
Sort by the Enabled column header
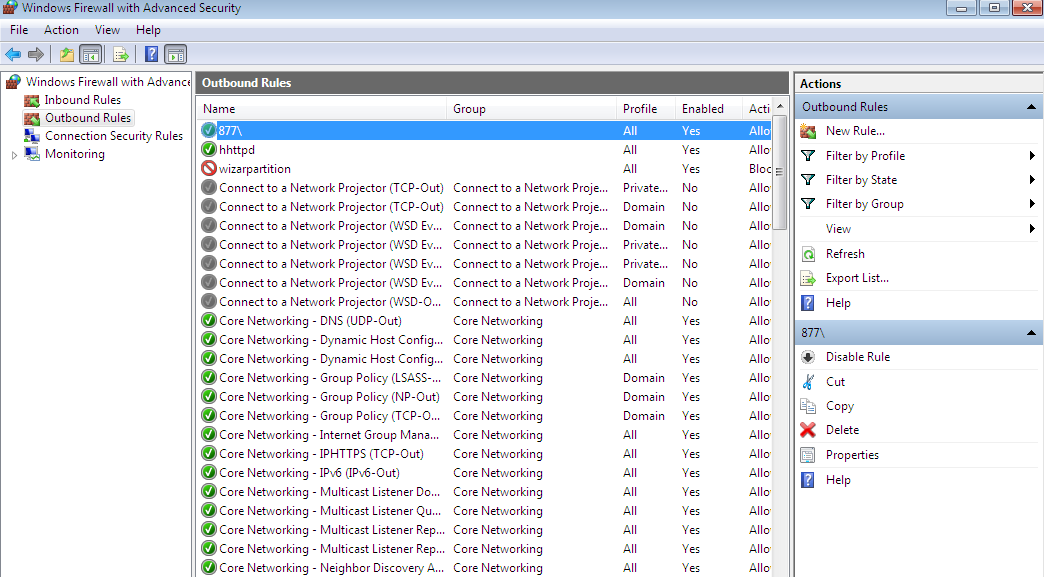tap(709, 108)
